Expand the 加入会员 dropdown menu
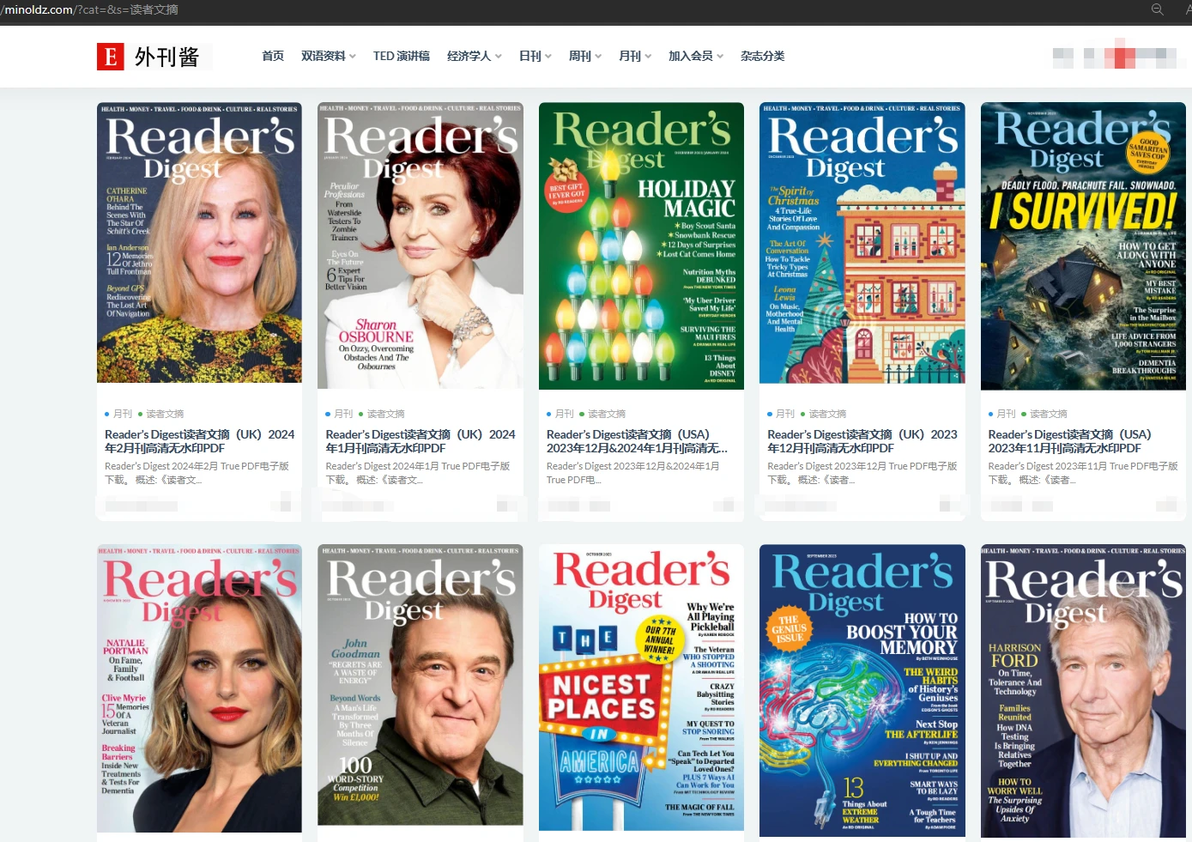Viewport: 1192px width, 842px height. (696, 56)
